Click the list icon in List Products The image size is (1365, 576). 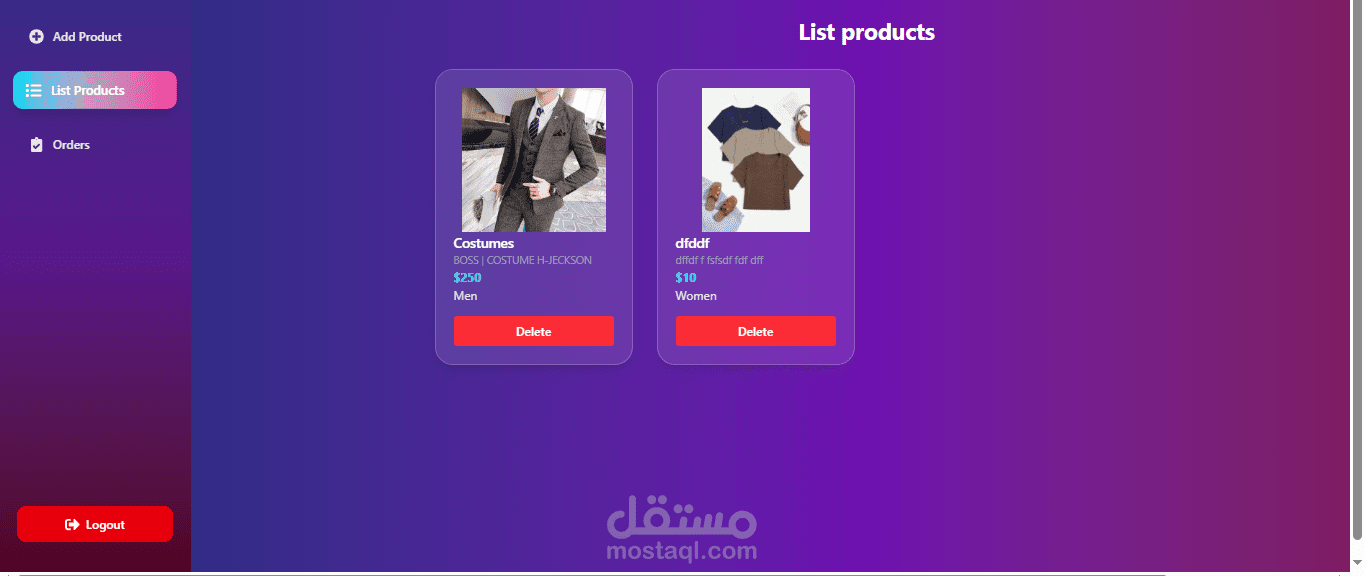tap(33, 91)
